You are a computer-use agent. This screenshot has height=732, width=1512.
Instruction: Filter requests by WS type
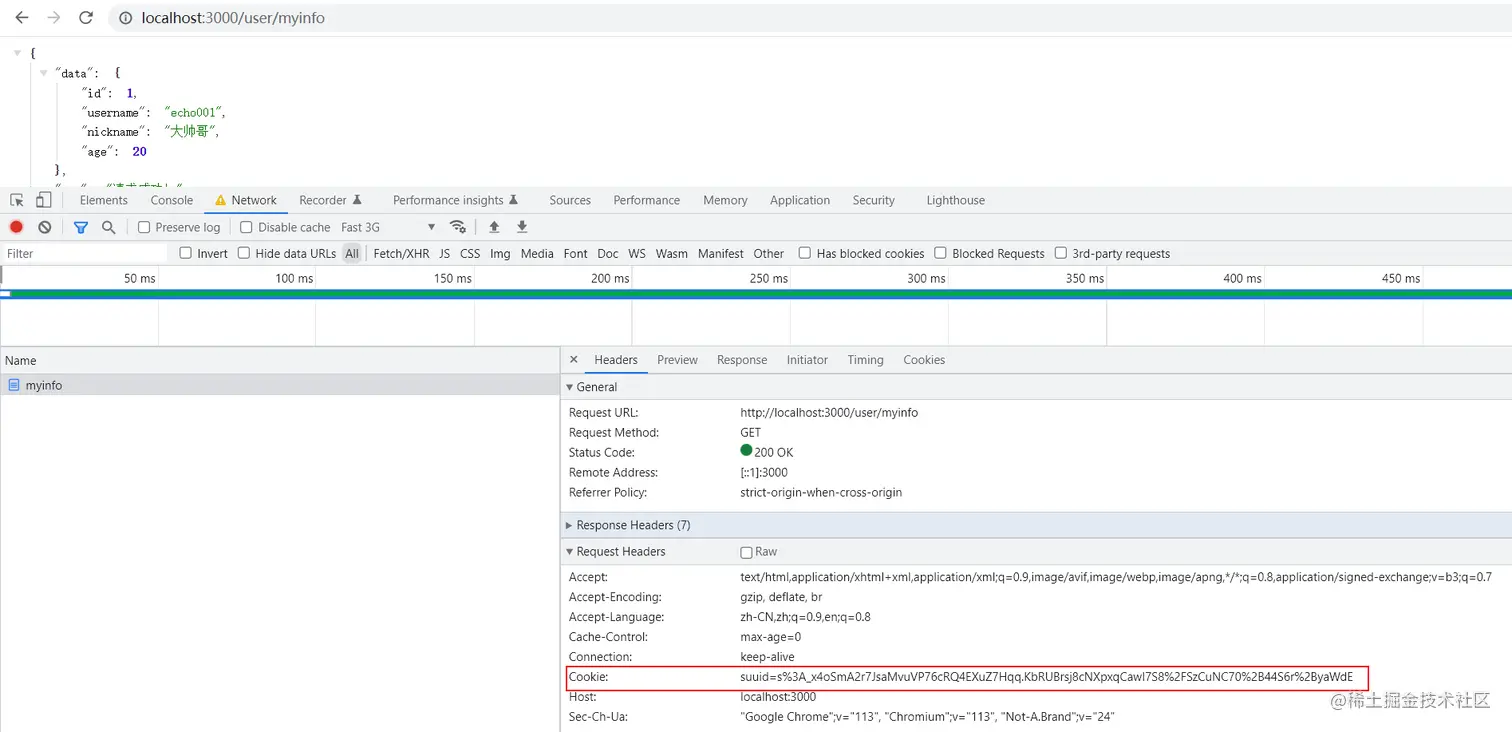pyautogui.click(x=637, y=253)
